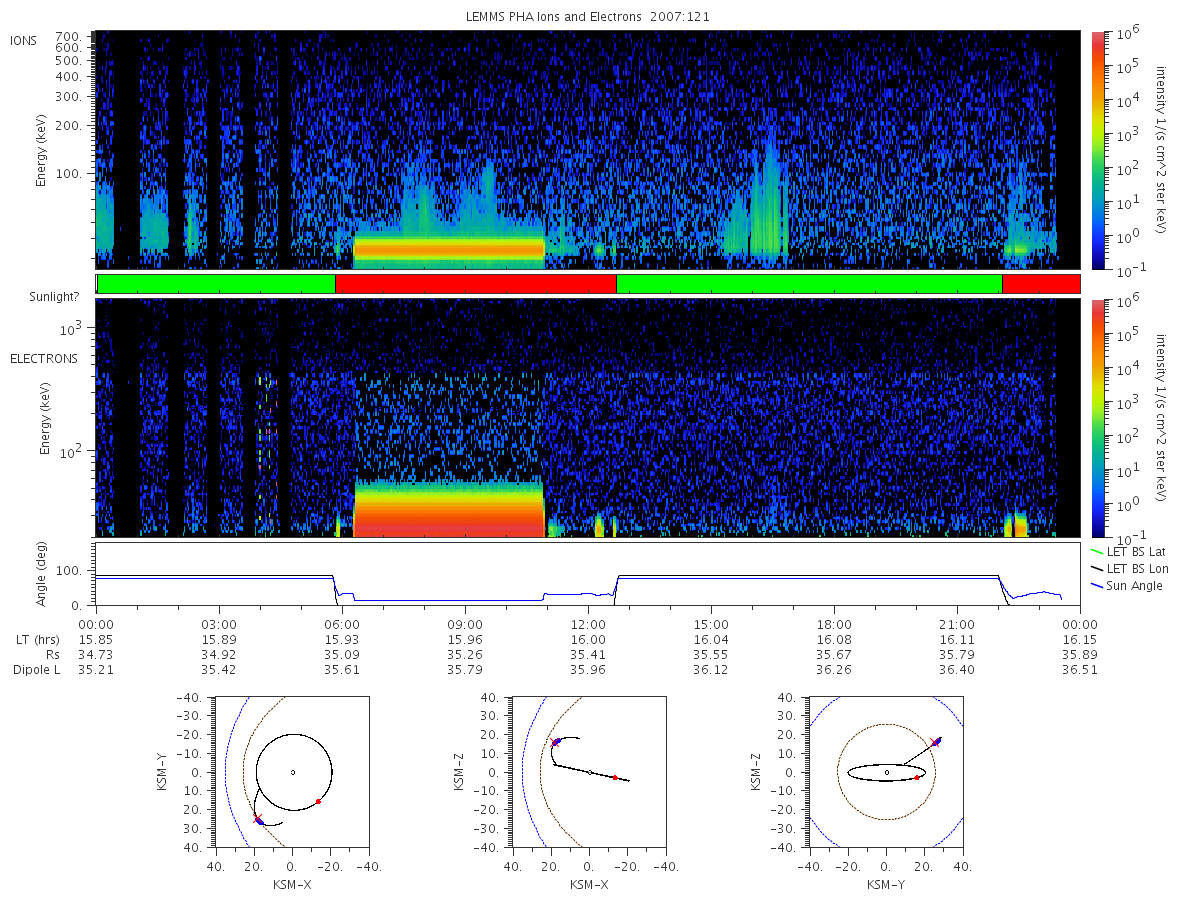The width and height of the screenshot is (1200, 900).
Task: Click the red X marker in KSM-X/KSM-Y orbit plot
Action: pyautogui.click(x=258, y=820)
